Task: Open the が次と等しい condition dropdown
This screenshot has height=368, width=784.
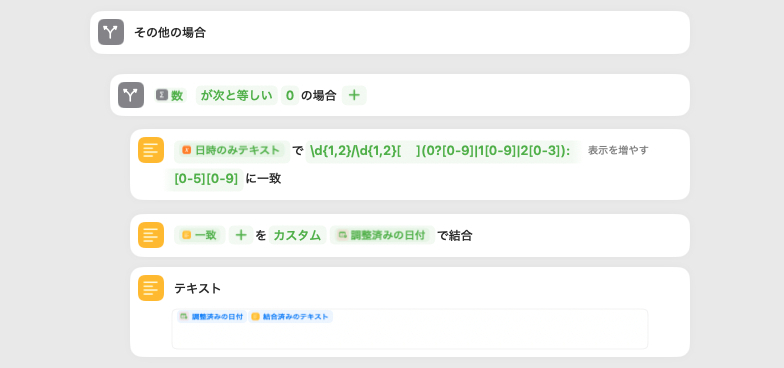Action: (236, 96)
